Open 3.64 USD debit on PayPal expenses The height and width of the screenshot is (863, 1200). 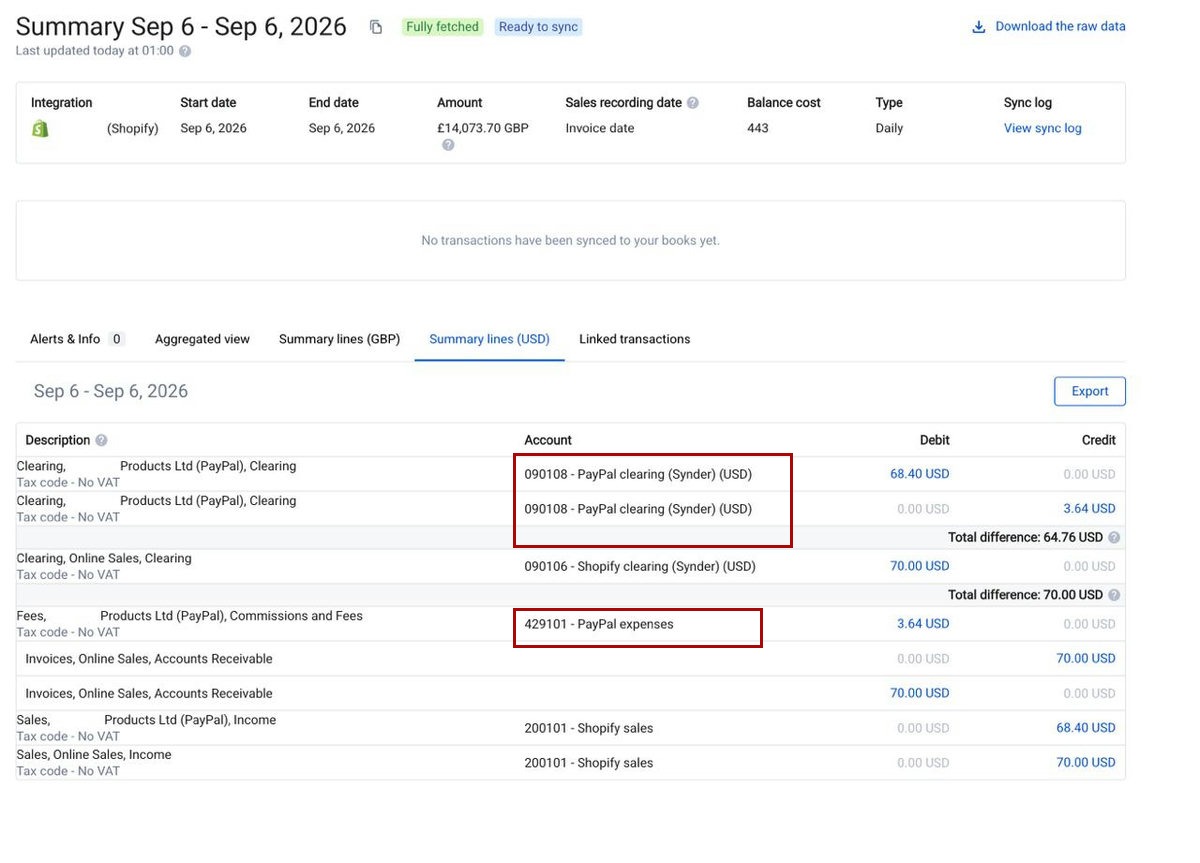tap(923, 624)
